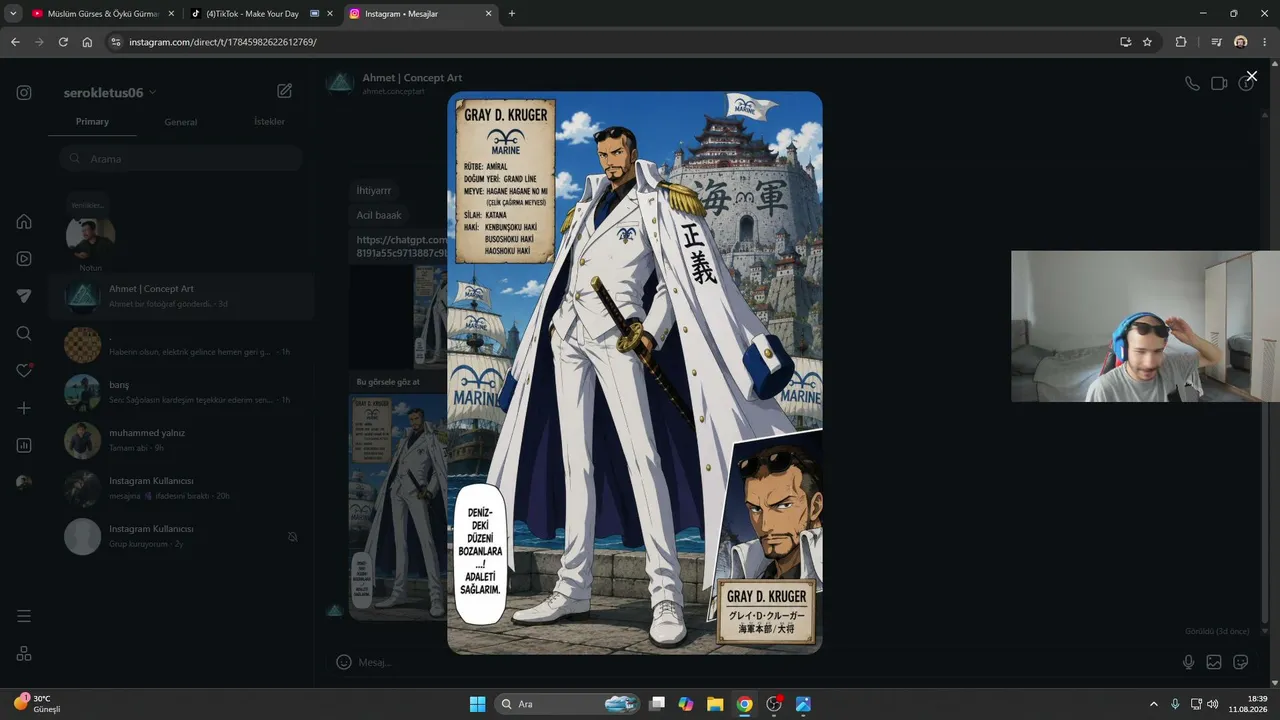Show hidden system tray icons
This screenshot has height=720, width=1280.
tap(1154, 704)
